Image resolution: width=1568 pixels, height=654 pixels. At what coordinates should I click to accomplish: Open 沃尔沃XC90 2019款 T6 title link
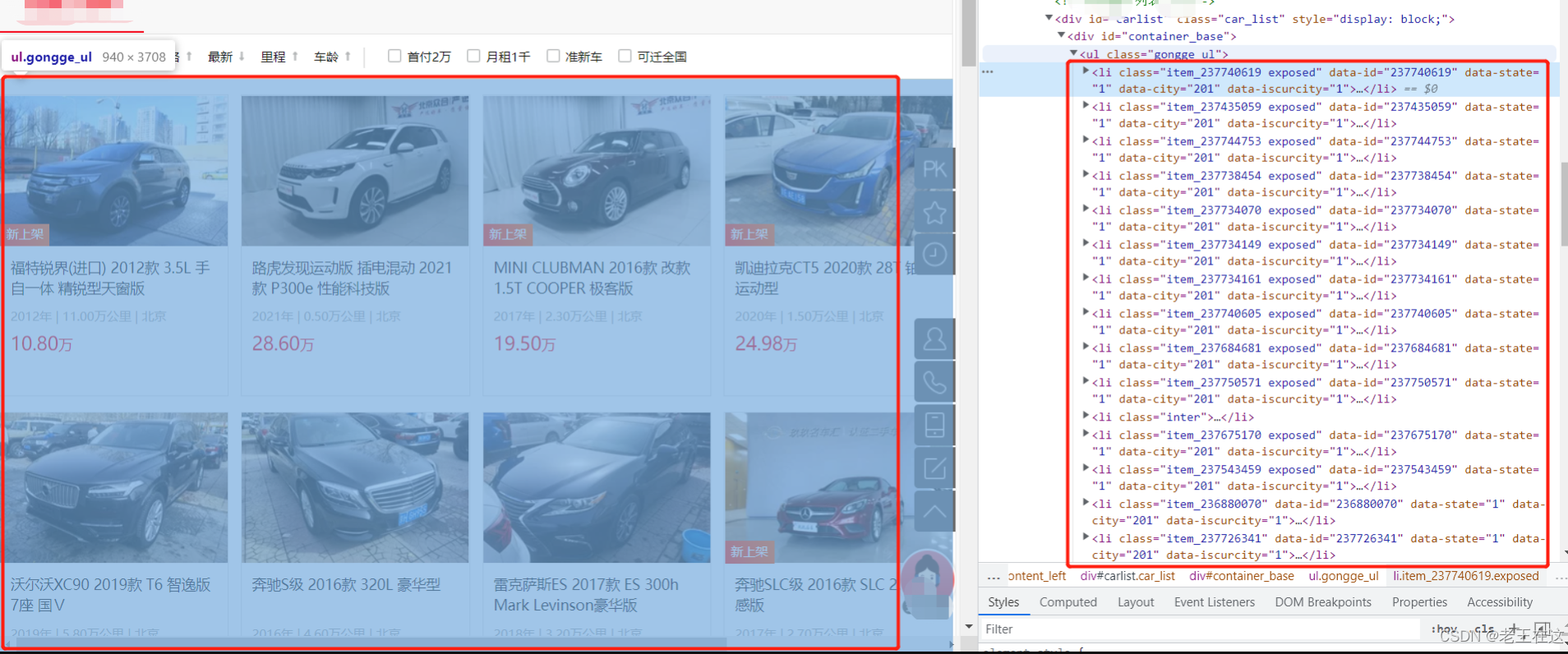pos(110,595)
